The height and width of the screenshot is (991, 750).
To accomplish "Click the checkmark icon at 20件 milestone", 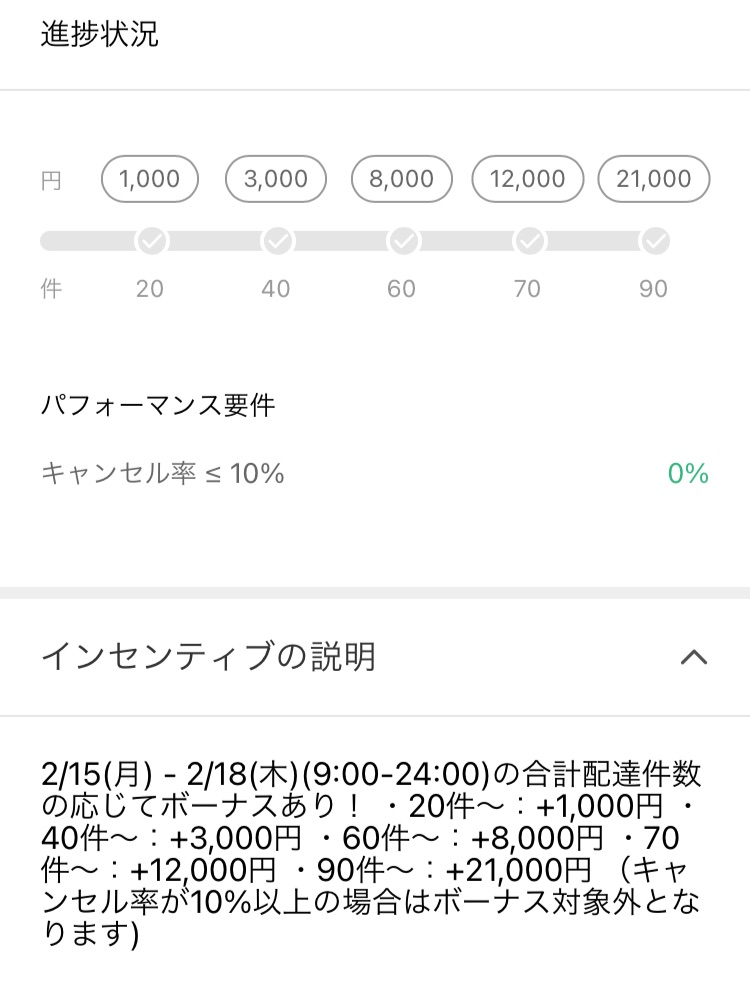I will tap(152, 241).
